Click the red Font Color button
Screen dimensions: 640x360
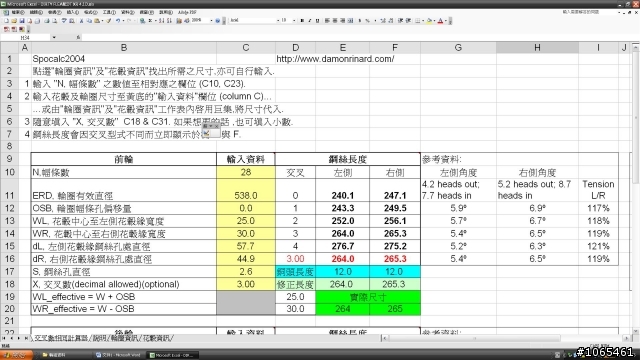tap(440, 20)
